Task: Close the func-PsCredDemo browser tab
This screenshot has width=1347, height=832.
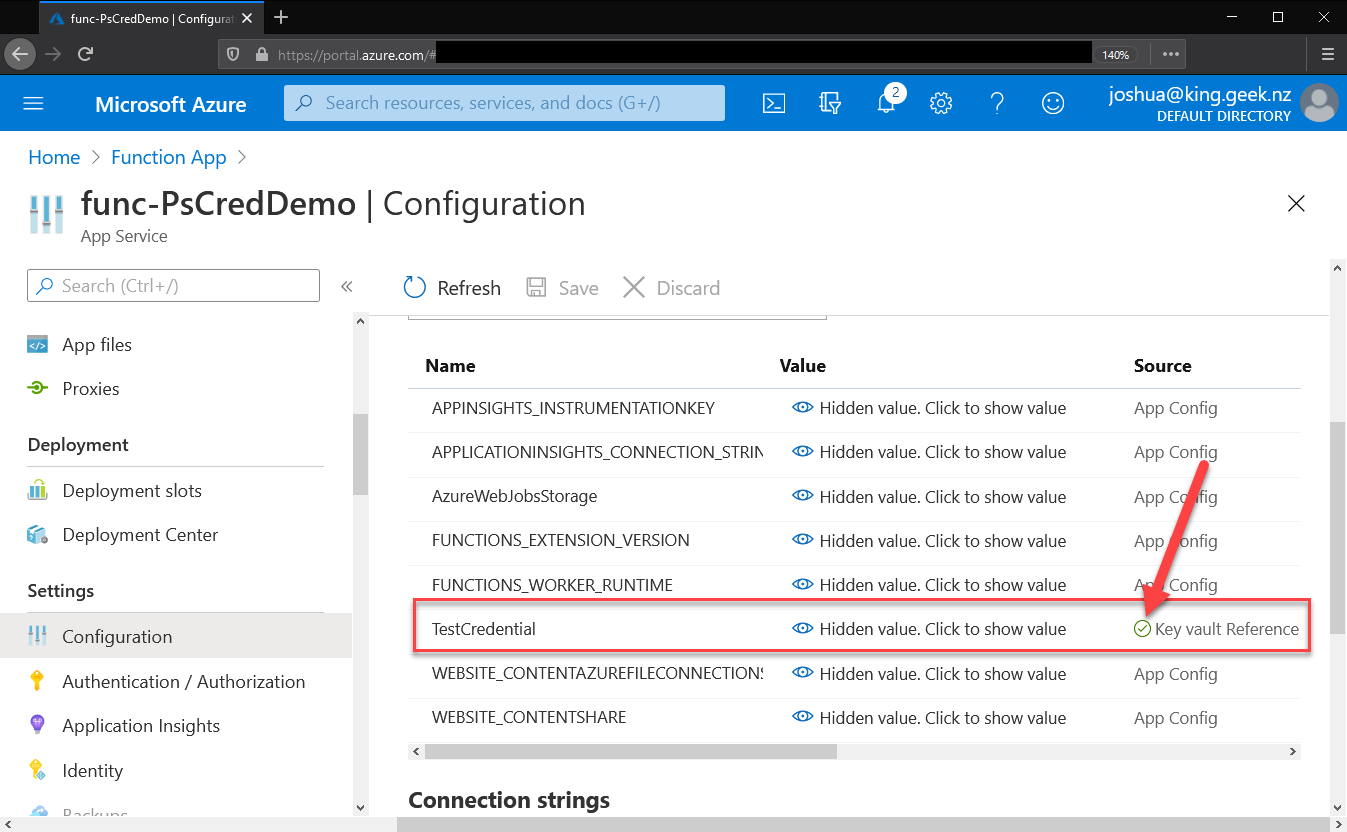Action: [249, 18]
